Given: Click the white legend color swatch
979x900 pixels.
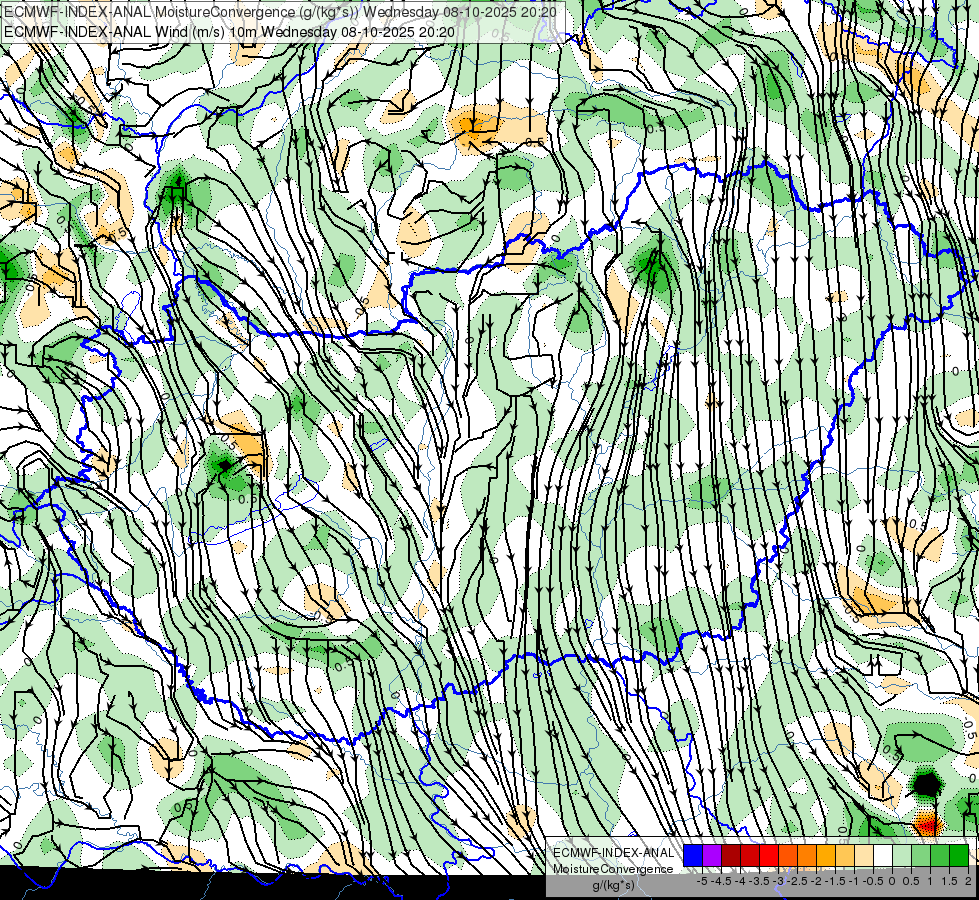Looking at the screenshot, I should pyautogui.click(x=883, y=855).
